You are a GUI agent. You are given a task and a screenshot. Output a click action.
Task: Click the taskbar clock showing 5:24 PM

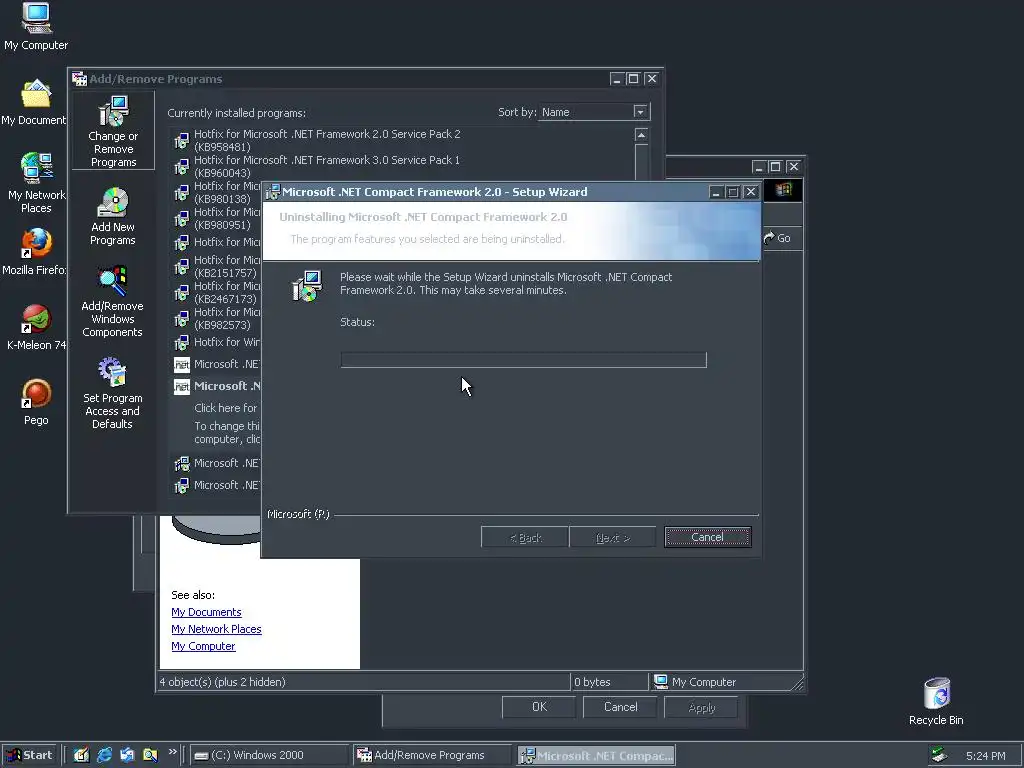pos(985,756)
